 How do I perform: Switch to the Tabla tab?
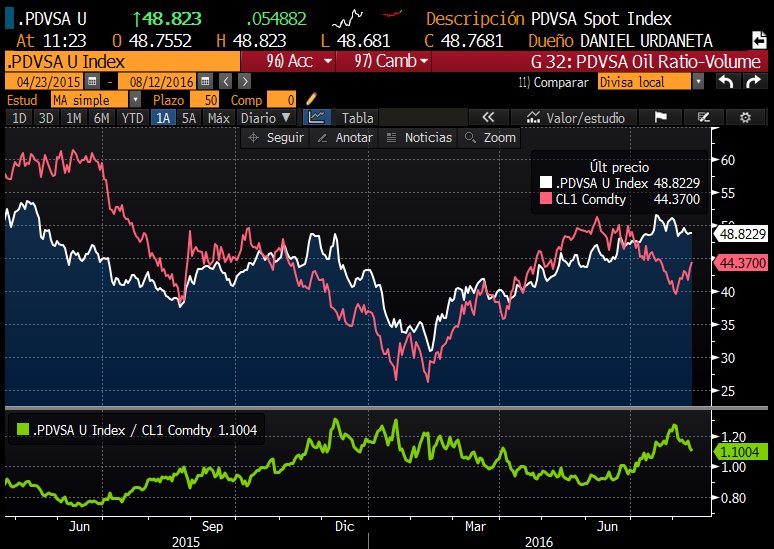[x=357, y=118]
